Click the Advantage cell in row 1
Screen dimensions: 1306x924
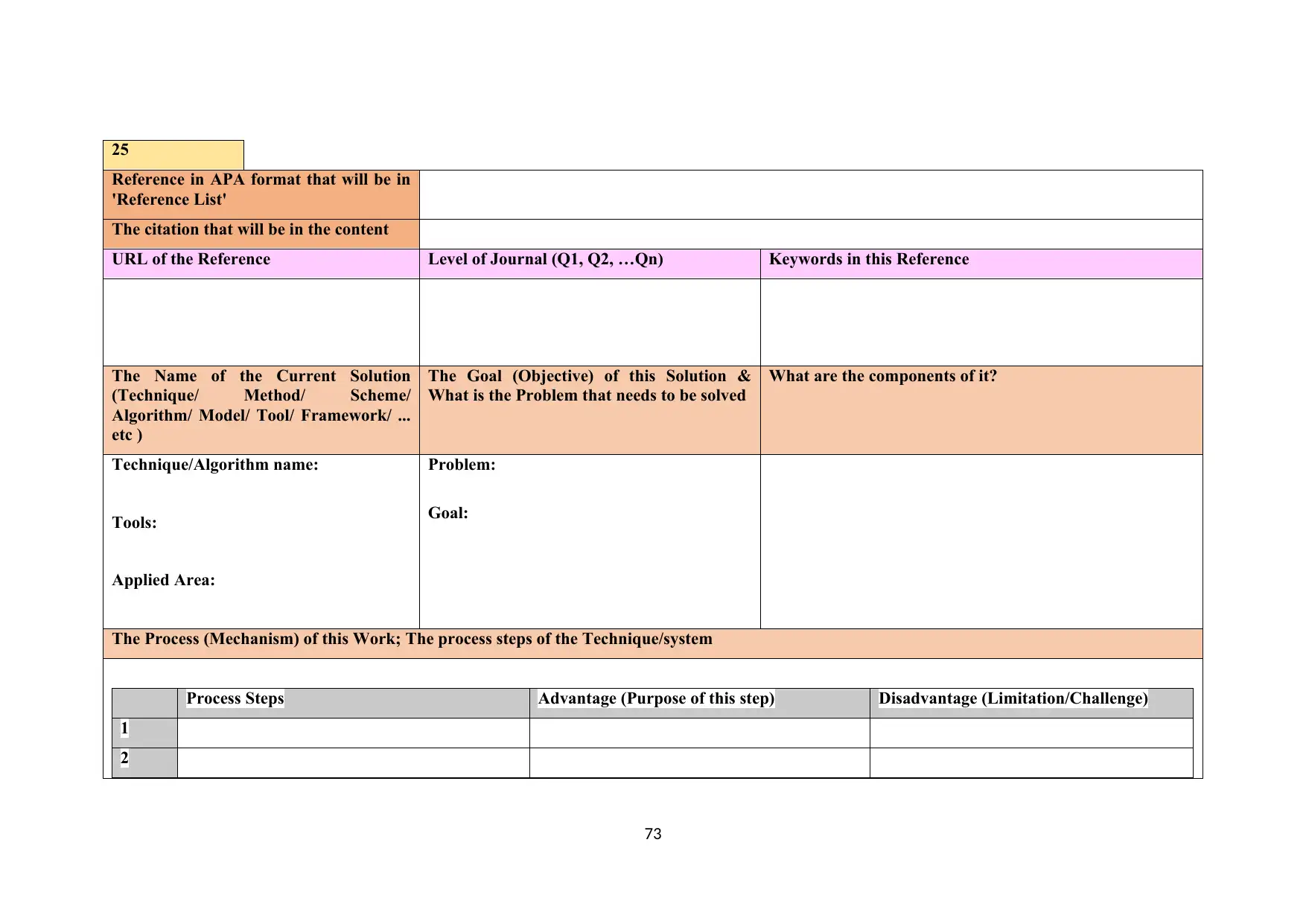[700, 733]
